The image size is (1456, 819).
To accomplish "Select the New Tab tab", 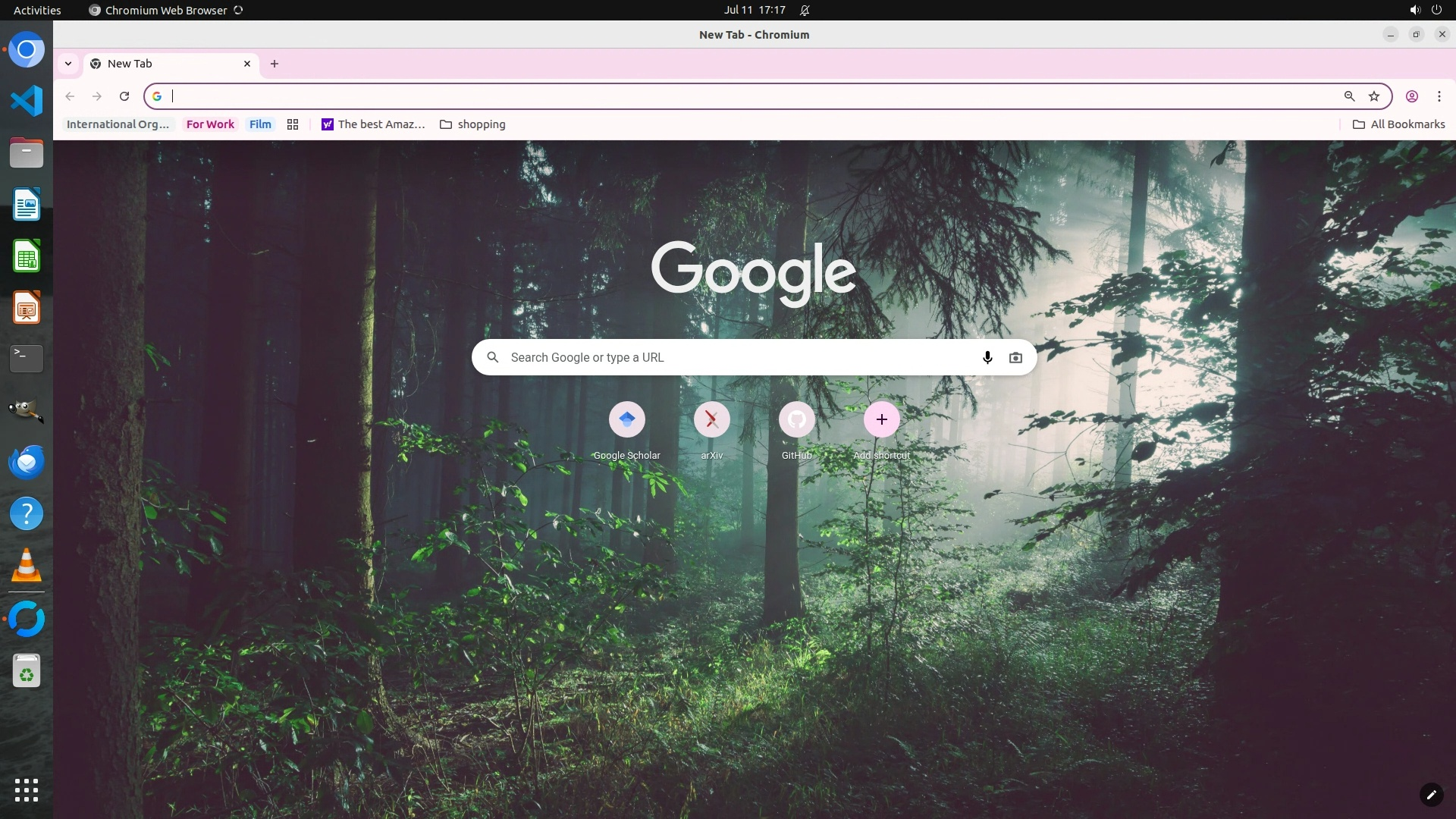I will (167, 64).
